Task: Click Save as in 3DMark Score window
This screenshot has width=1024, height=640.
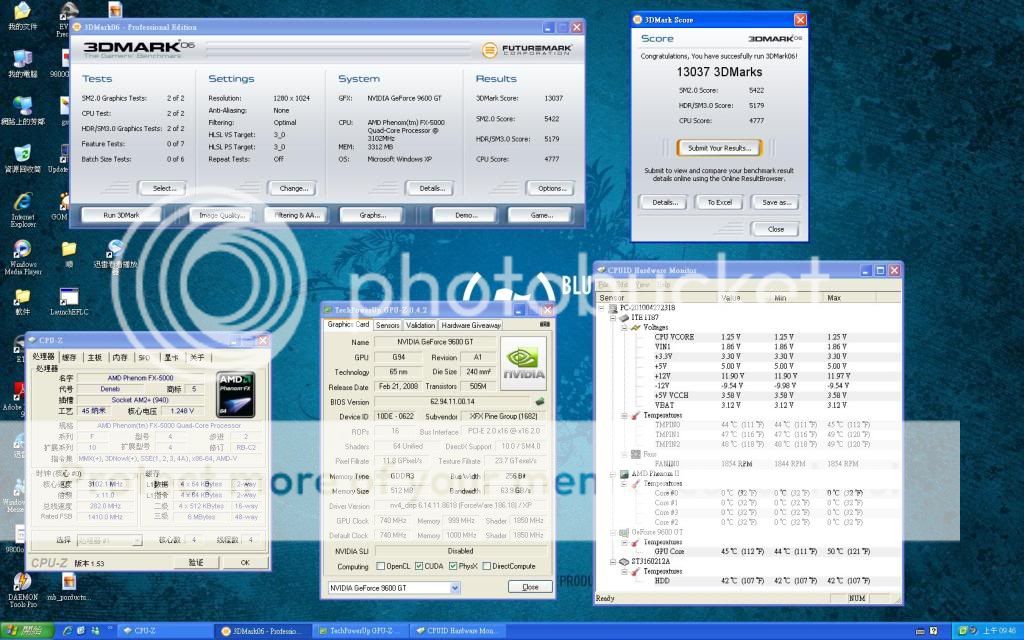Action: point(776,202)
